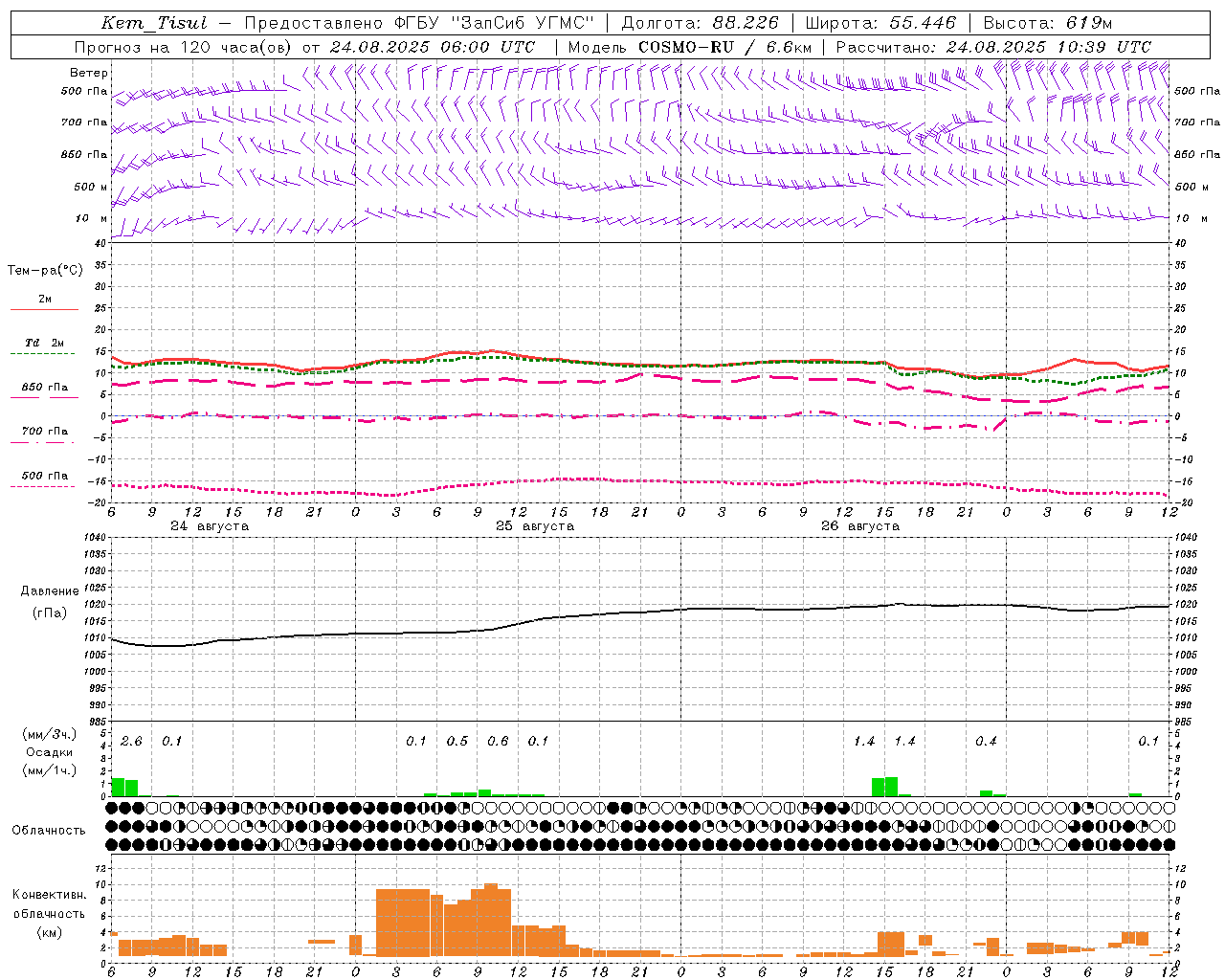Screen dimensions: 1225x980
Task: Click the date label "24 августа"
Action: [x=210, y=526]
